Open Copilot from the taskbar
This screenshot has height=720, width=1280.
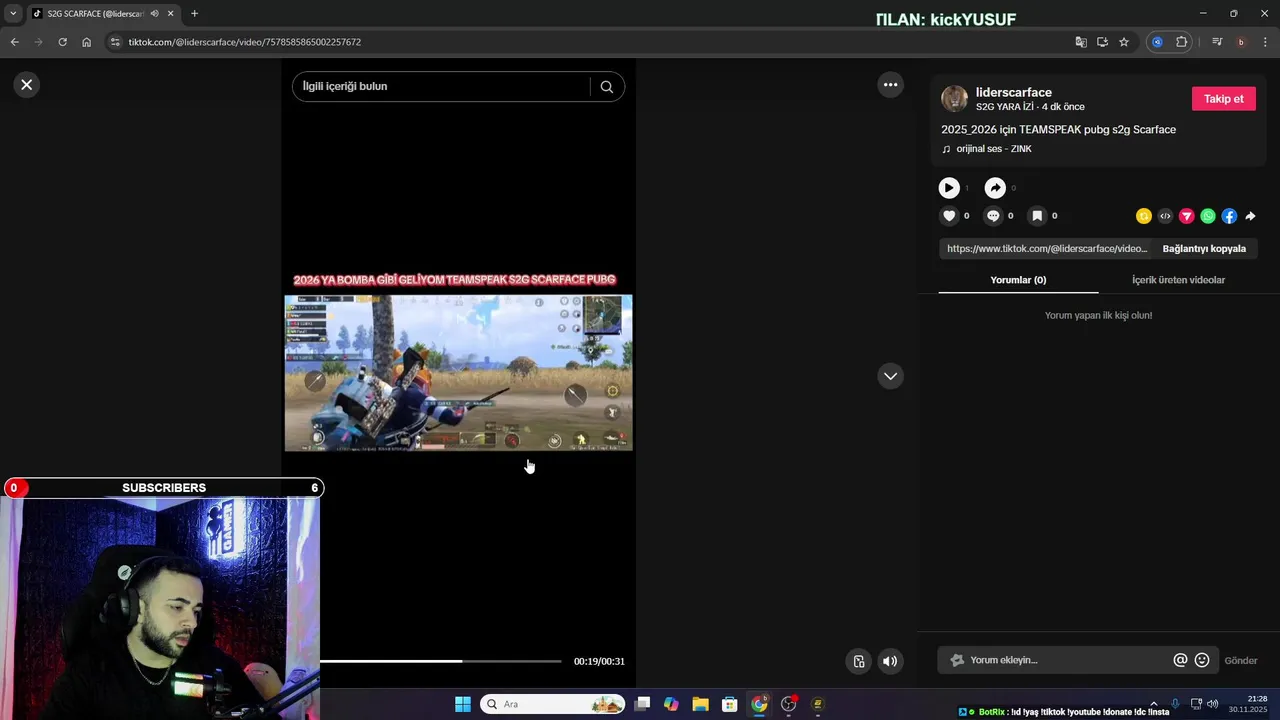(671, 704)
